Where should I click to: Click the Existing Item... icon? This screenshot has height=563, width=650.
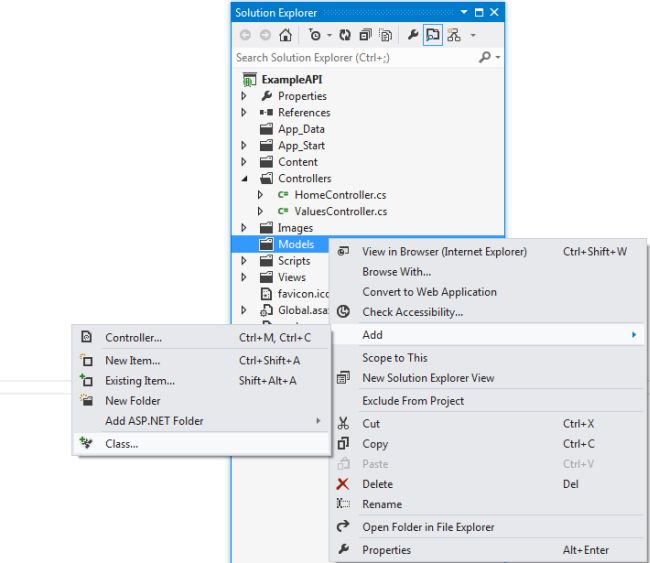[x=86, y=380]
